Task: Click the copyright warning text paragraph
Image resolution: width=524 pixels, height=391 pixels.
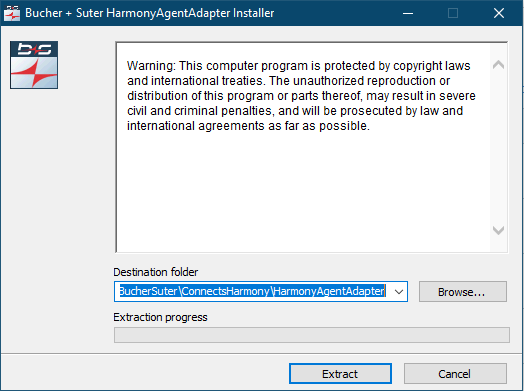Action: (x=301, y=96)
